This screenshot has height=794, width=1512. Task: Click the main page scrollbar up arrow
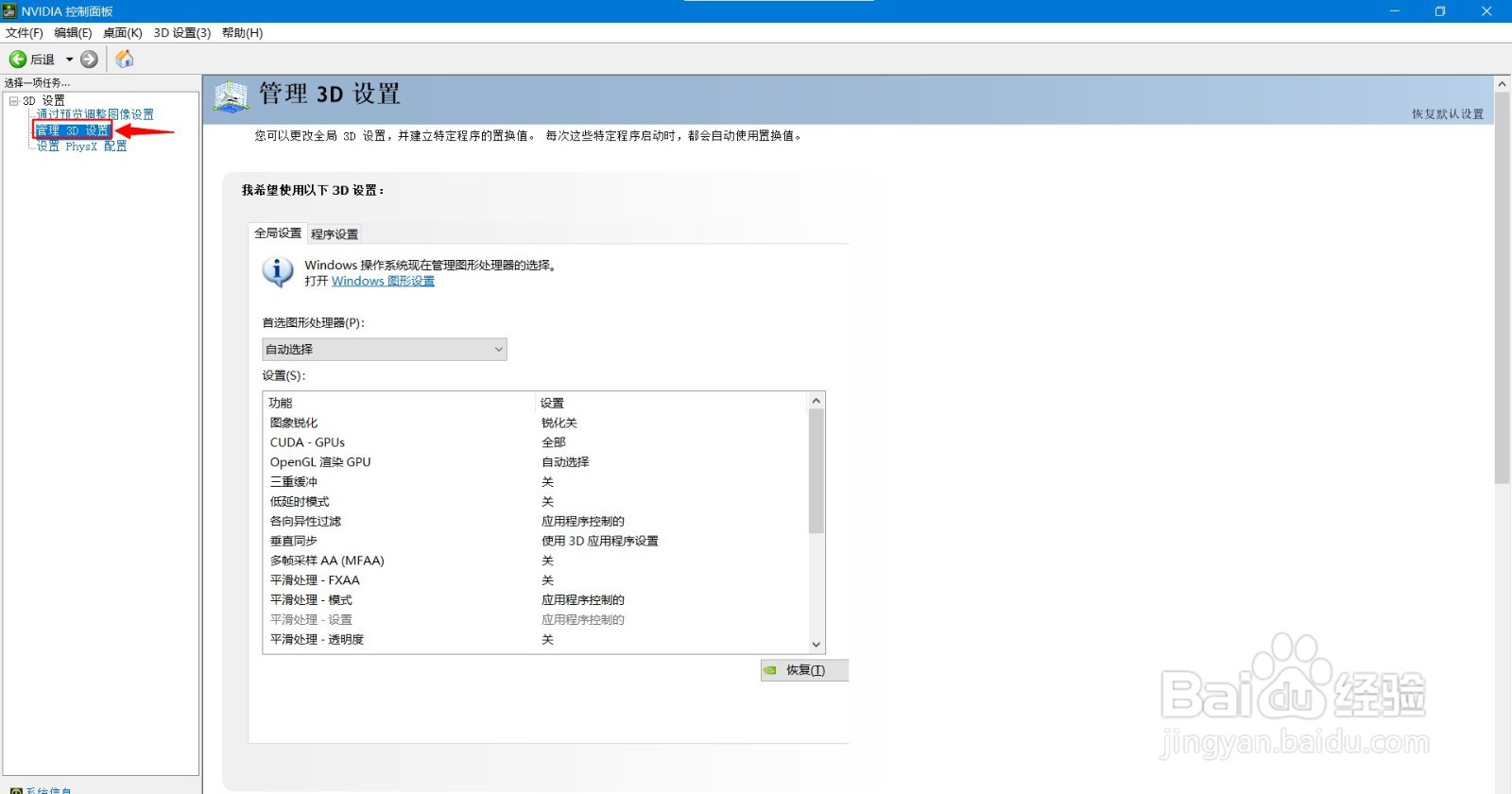(x=1503, y=84)
